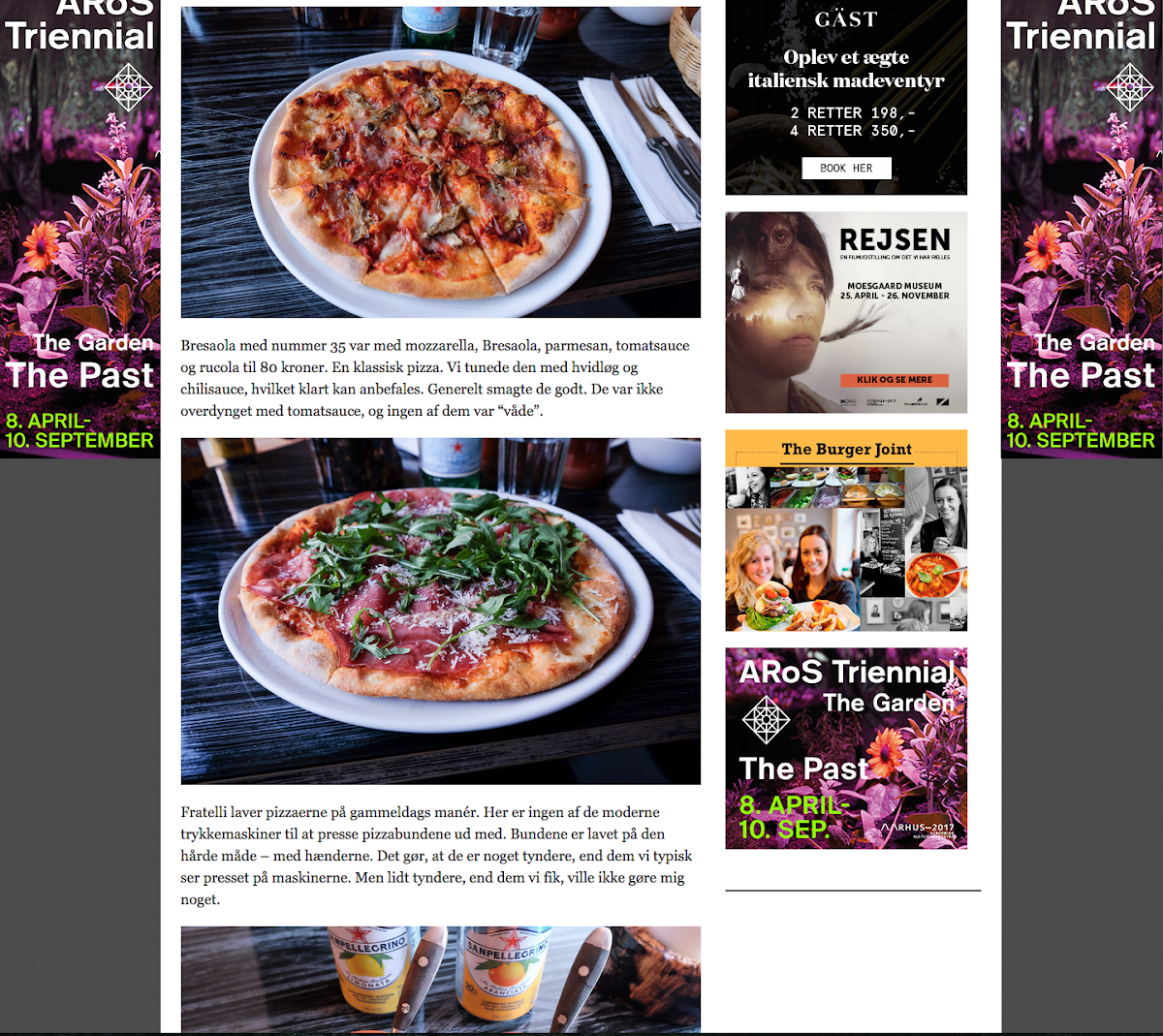The width and height of the screenshot is (1163, 1036).
Task: Click the GÄST heading in top ad
Action: coord(846,19)
